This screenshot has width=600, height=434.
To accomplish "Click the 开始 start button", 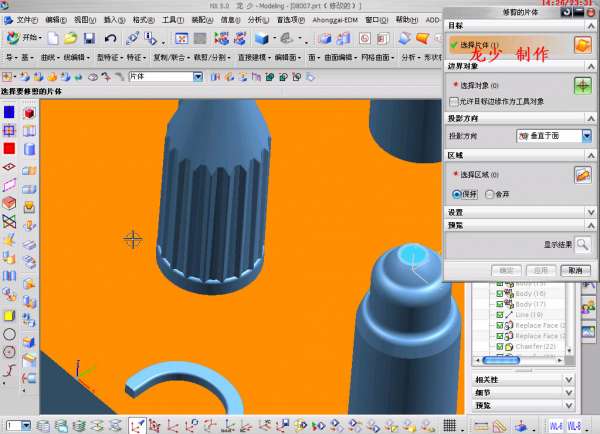I will pyautogui.click(x=22, y=38).
